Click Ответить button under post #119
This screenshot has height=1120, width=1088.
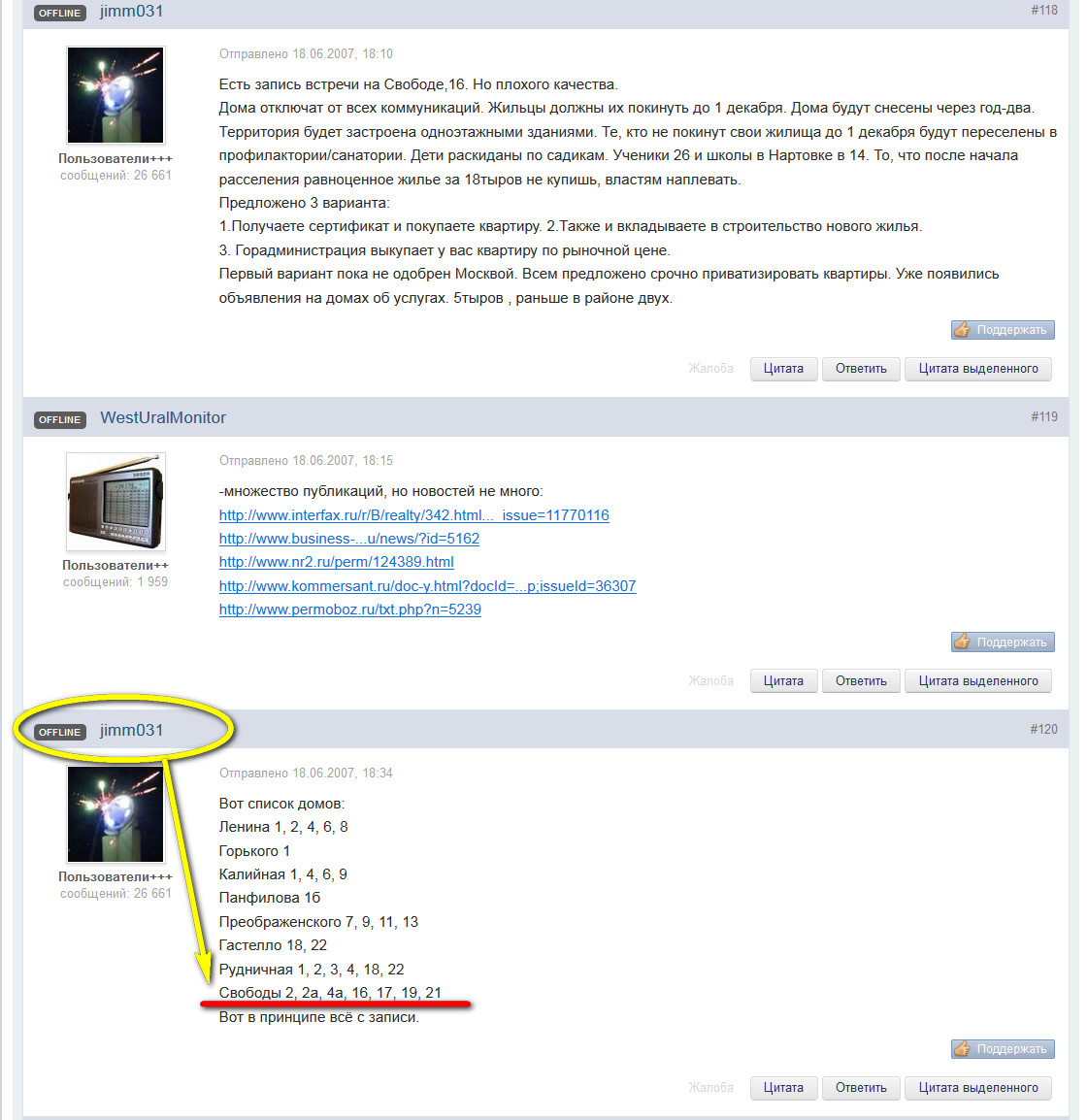[861, 680]
